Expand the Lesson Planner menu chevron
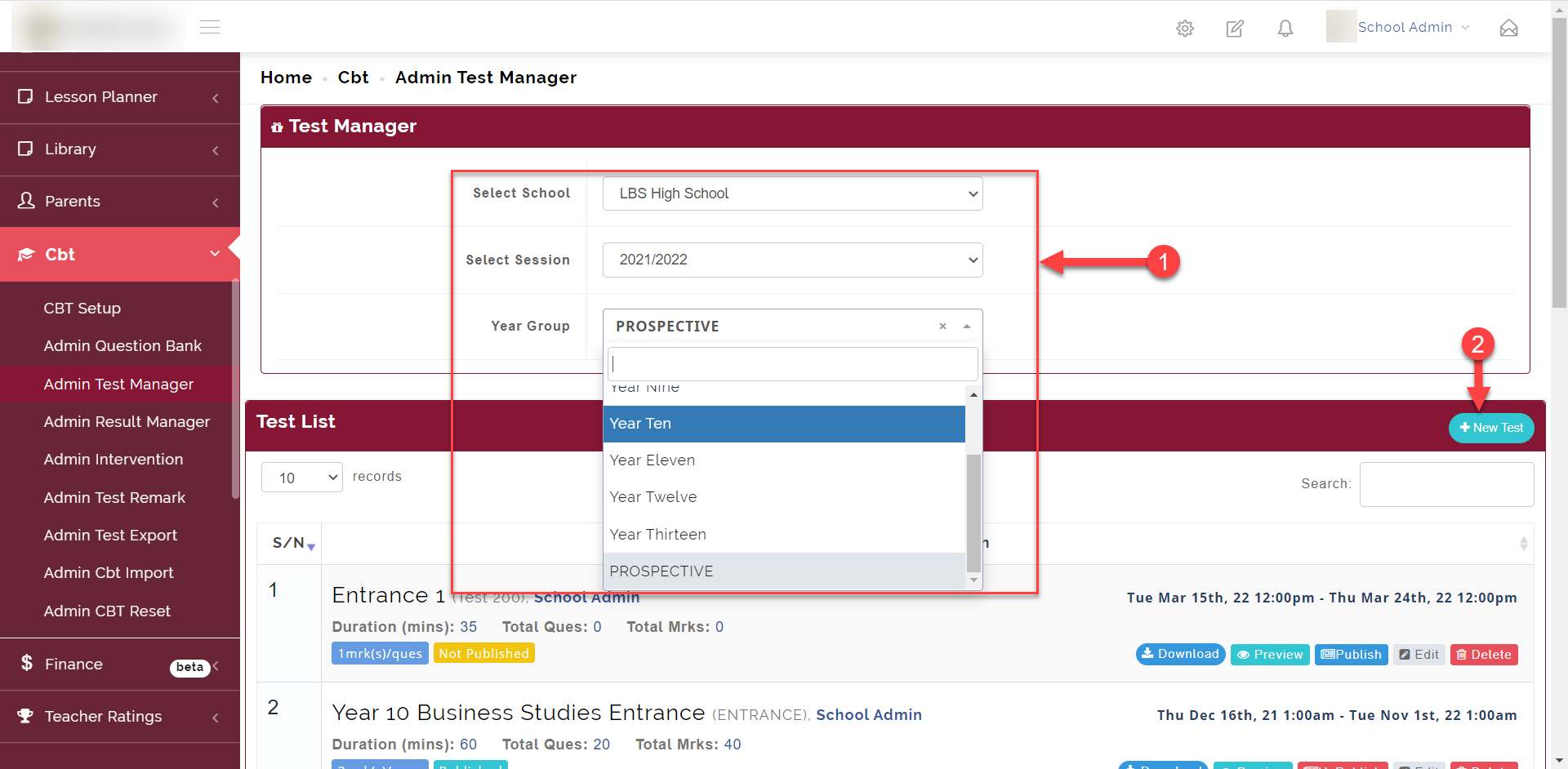1568x769 pixels. tap(216, 98)
